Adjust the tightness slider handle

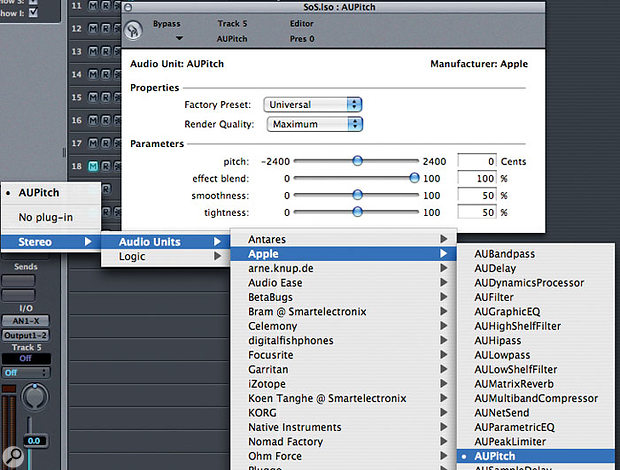click(x=357, y=212)
